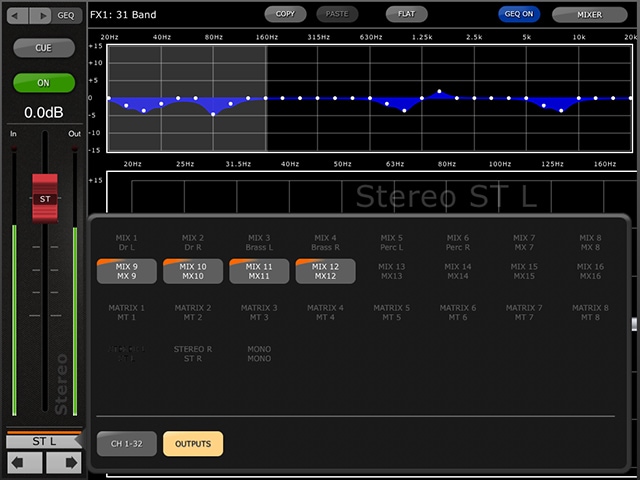Open the ST L channel selector

(44, 441)
